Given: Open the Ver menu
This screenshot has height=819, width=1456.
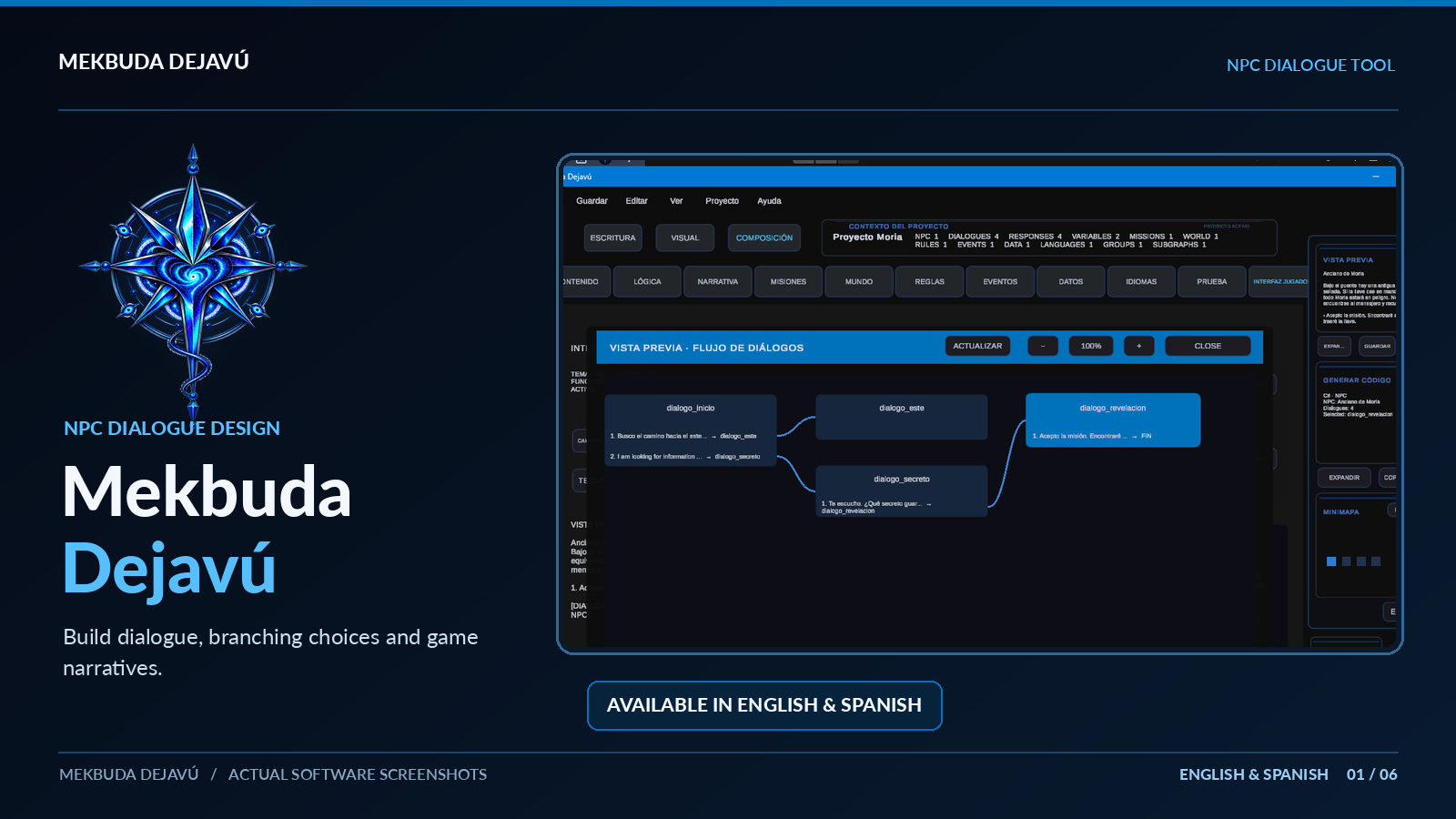Looking at the screenshot, I should [676, 201].
